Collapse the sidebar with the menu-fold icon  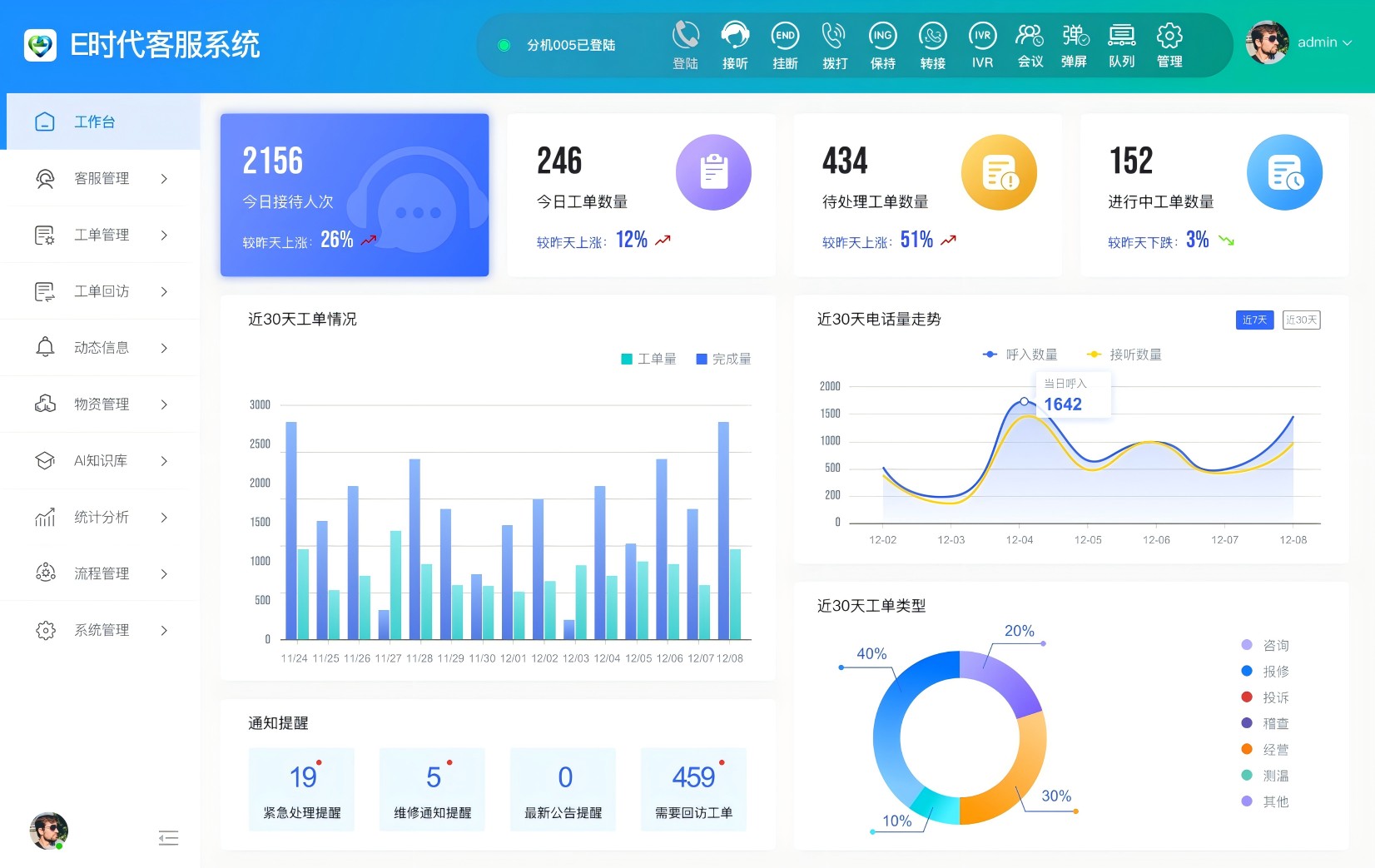click(168, 838)
